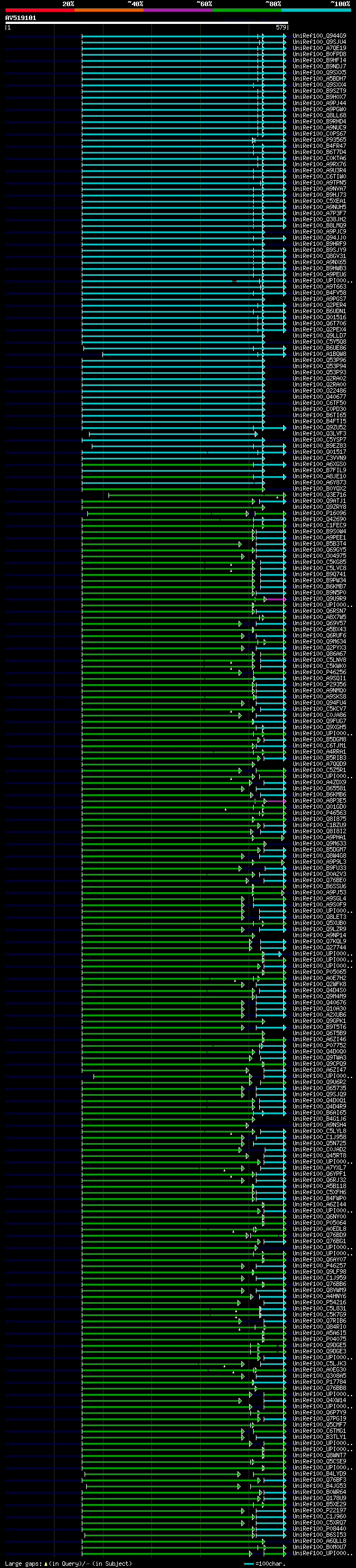Select label UniRef100_A4RRA1
This screenshot has width=356, height=1568.
click(x=319, y=752)
